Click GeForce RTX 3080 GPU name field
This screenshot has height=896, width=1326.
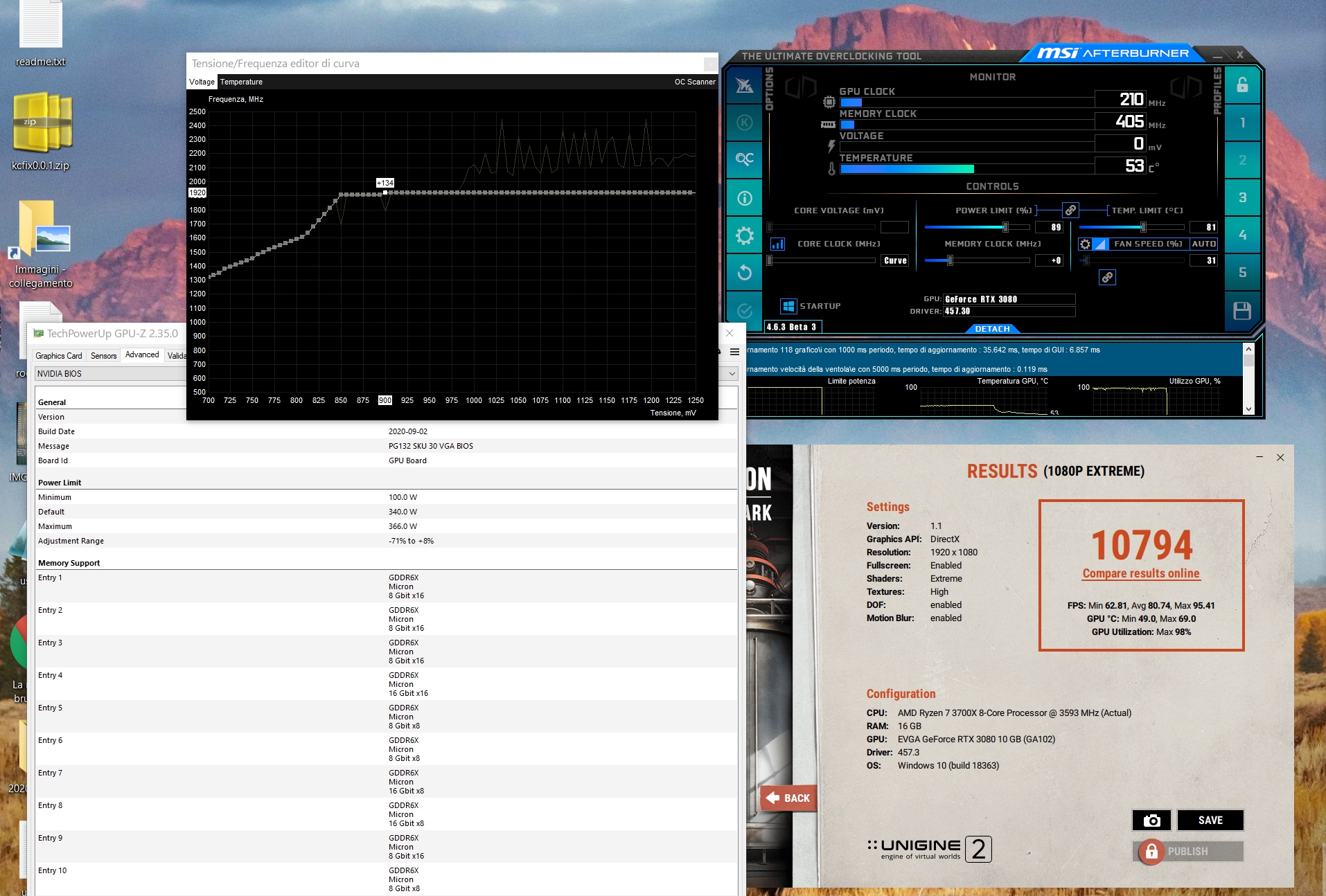pos(1009,299)
